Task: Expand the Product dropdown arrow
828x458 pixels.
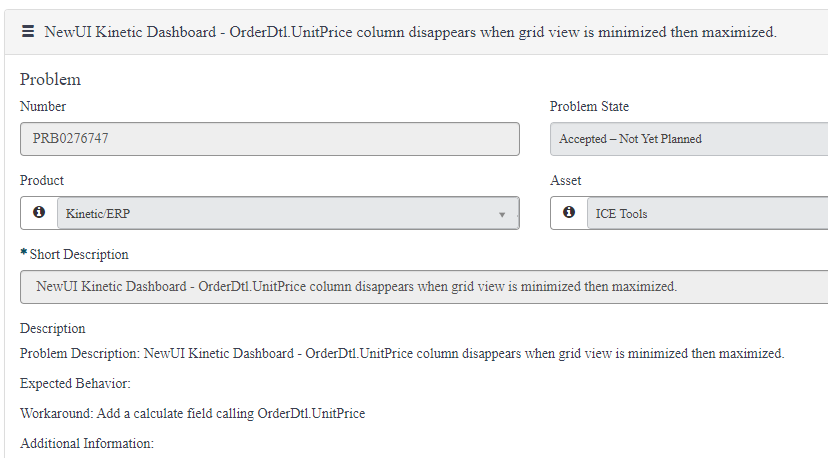Action: click(x=502, y=214)
